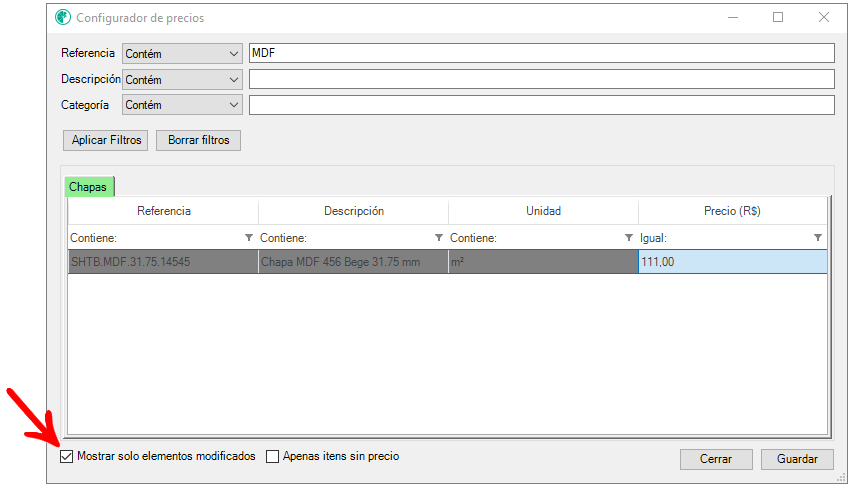This screenshot has width=852, height=491.
Task: Click the filter icon in Descripción column
Action: pyautogui.click(x=439, y=238)
